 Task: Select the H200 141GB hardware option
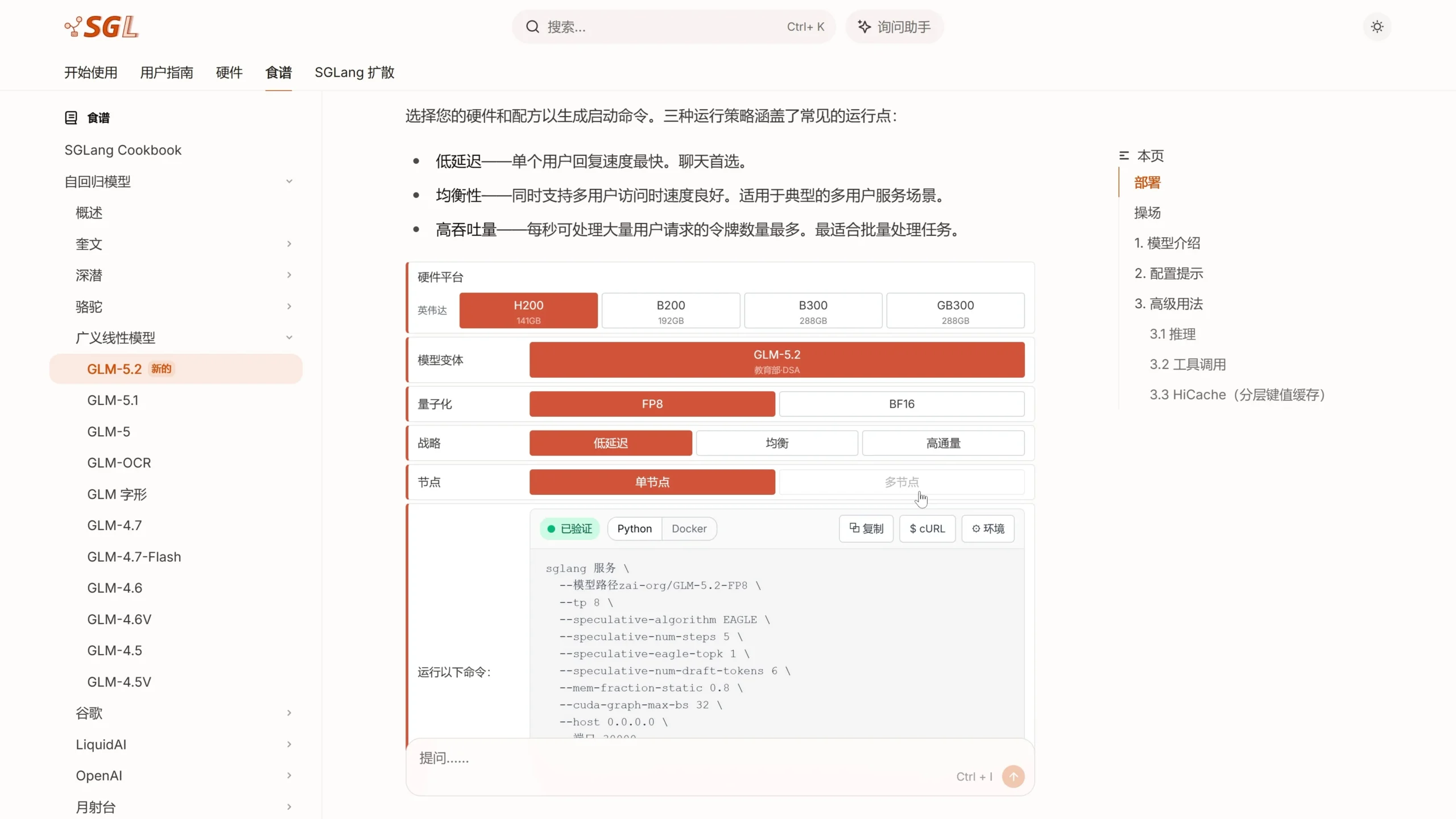tap(528, 311)
